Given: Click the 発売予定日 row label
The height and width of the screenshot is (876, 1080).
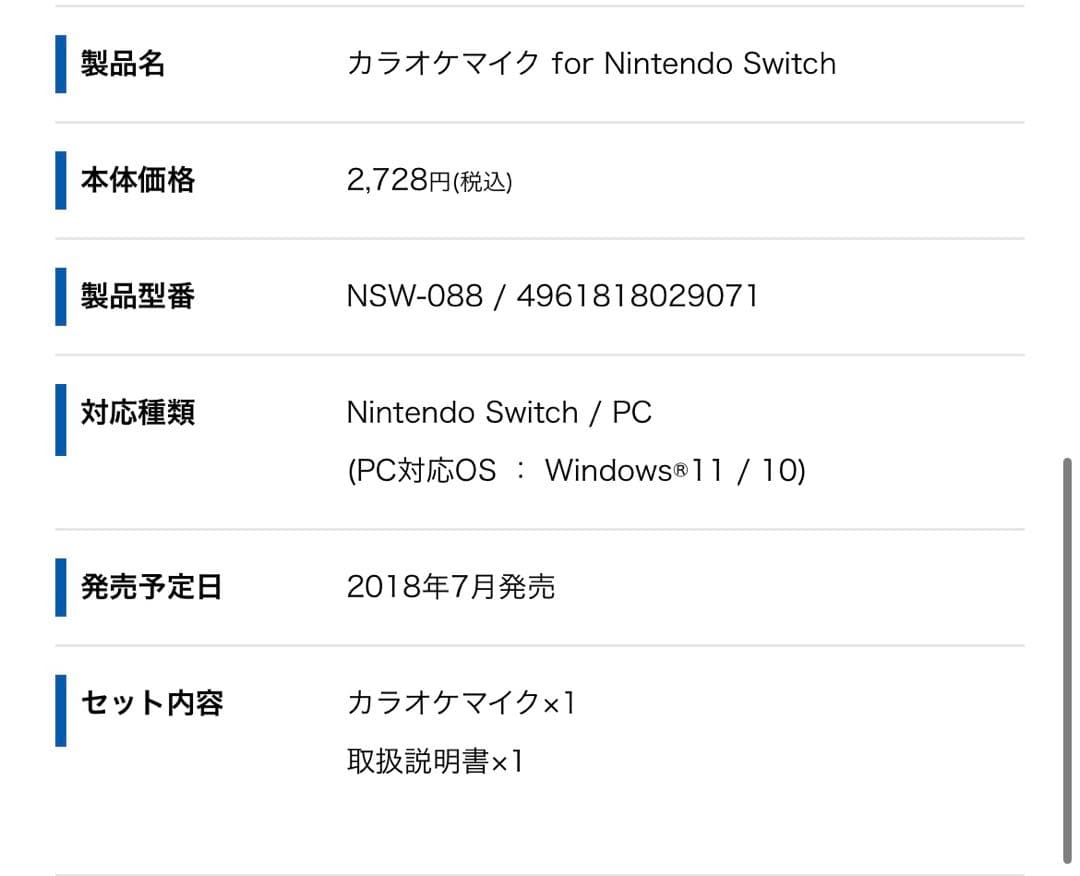Looking at the screenshot, I should (x=151, y=587).
